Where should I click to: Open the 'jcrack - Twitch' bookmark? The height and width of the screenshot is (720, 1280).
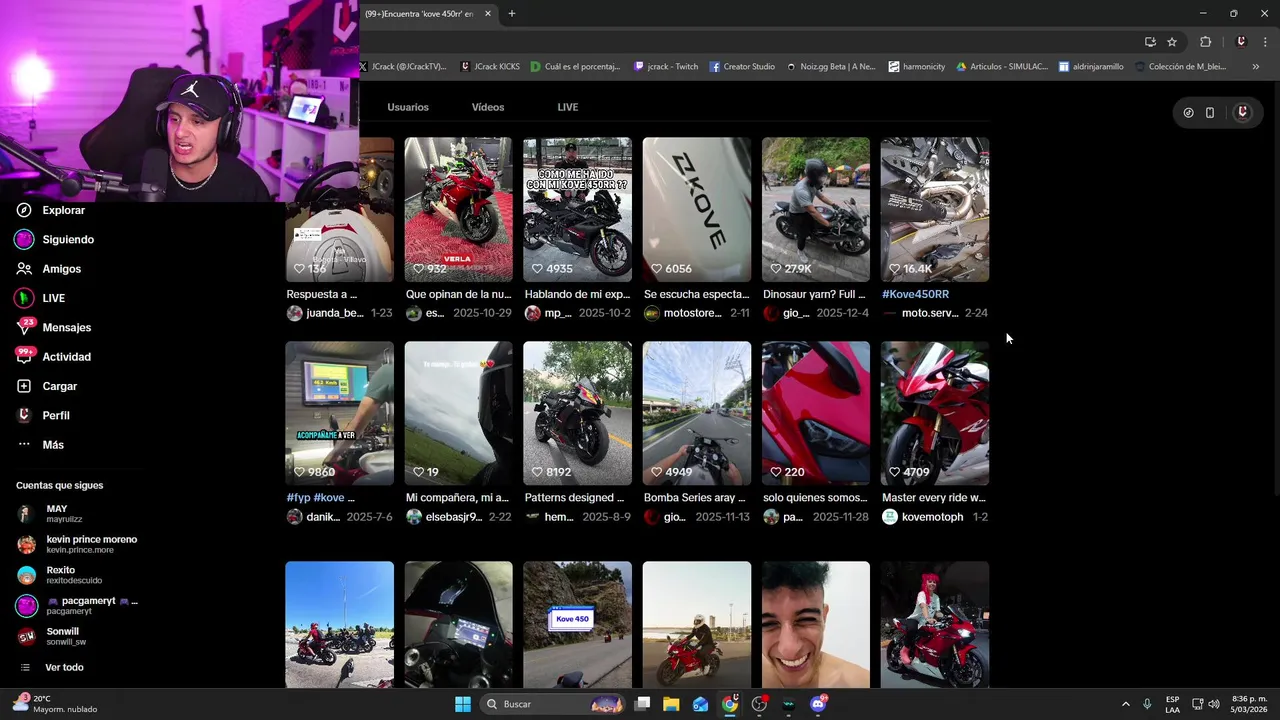pyautogui.click(x=666, y=67)
